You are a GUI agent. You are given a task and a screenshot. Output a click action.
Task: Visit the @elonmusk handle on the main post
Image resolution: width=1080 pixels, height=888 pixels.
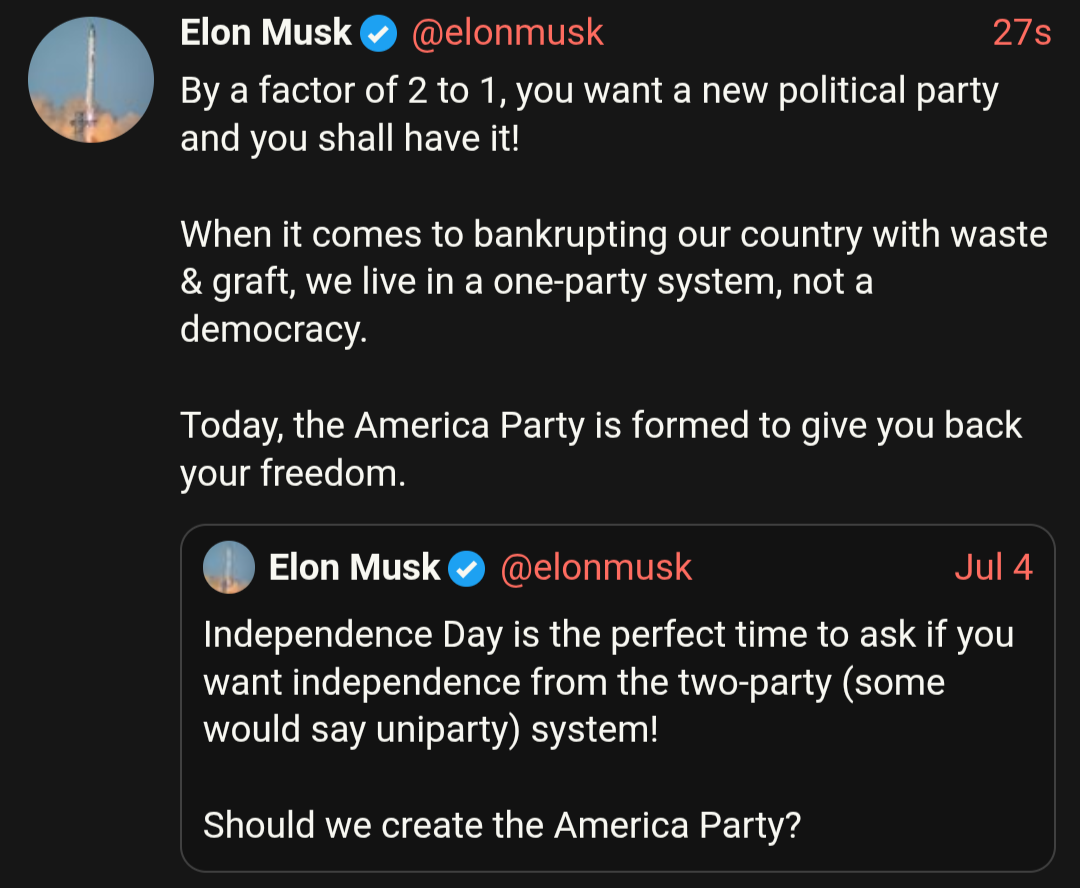click(x=508, y=33)
